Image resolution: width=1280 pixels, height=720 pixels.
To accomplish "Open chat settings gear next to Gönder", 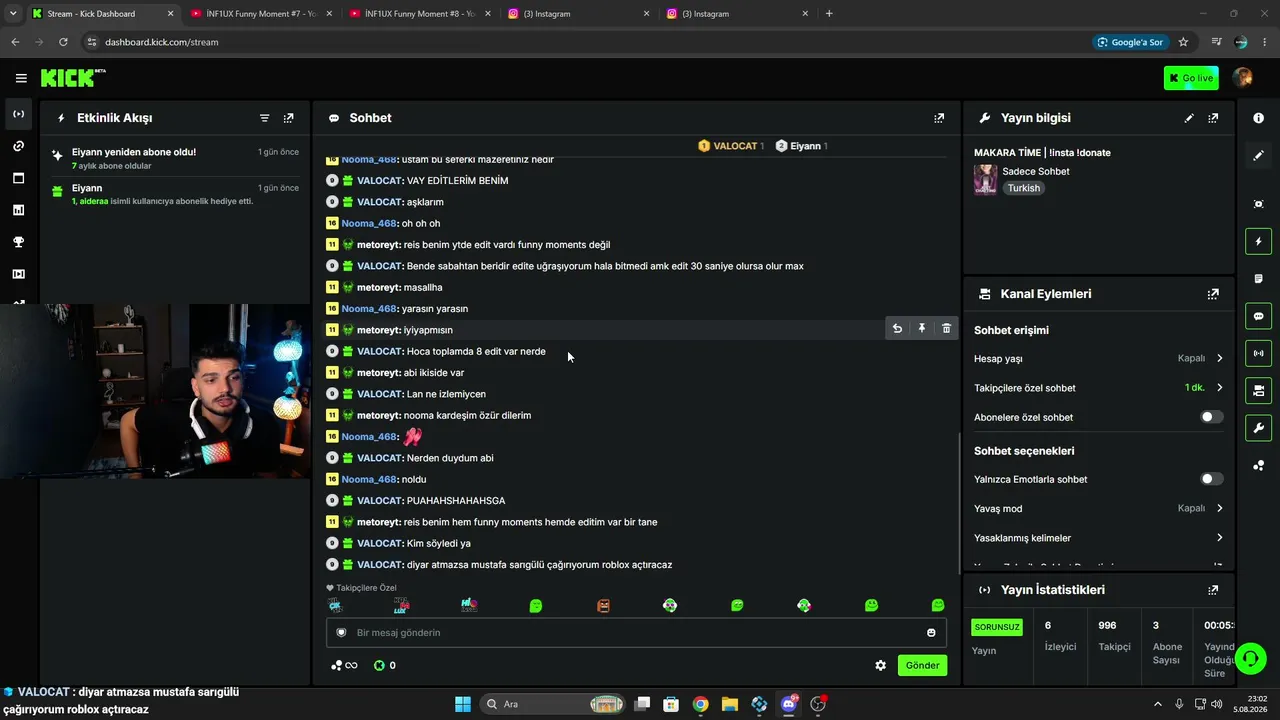I will click(x=881, y=665).
